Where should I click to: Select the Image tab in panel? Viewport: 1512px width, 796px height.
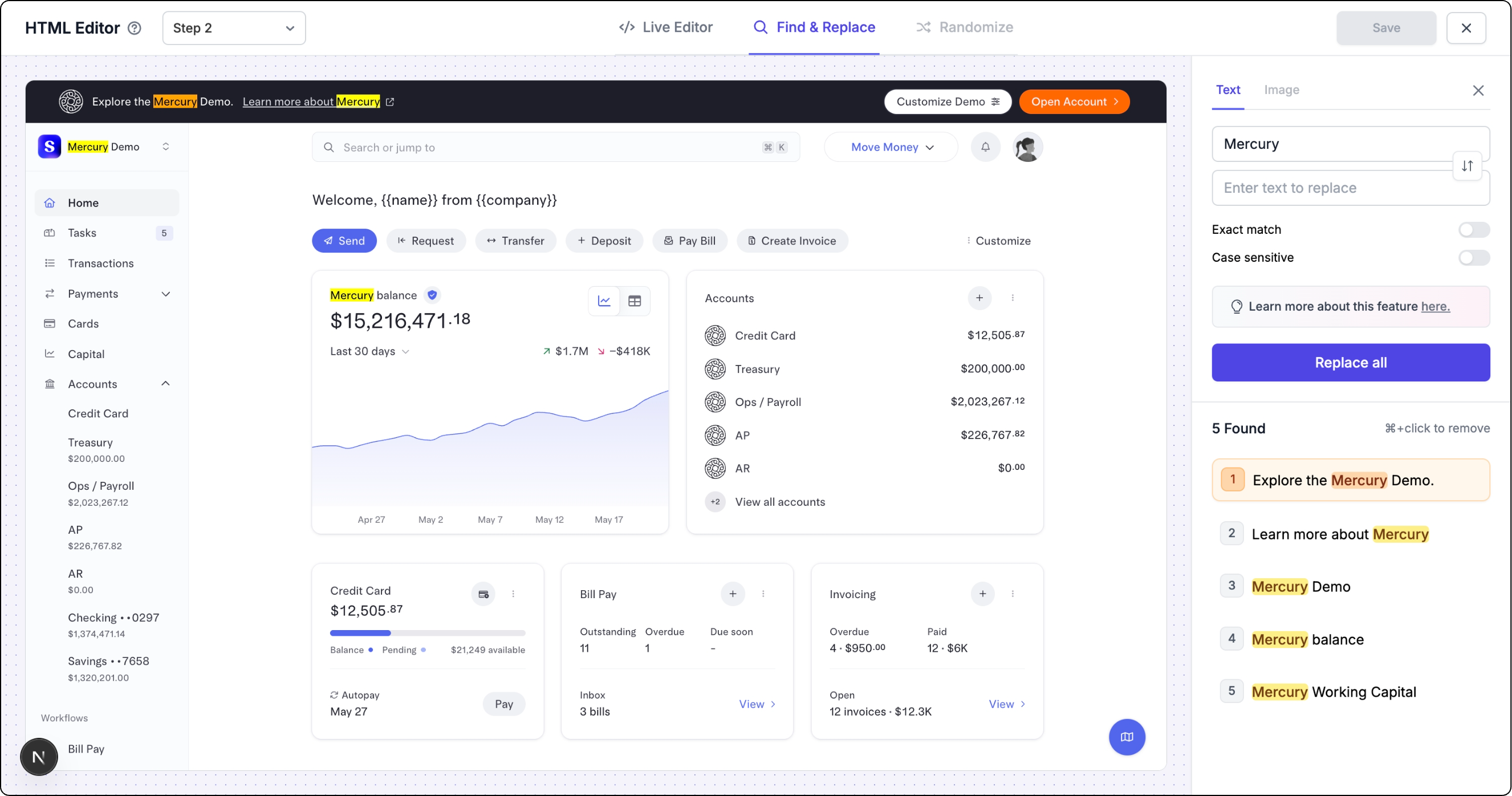[1281, 90]
